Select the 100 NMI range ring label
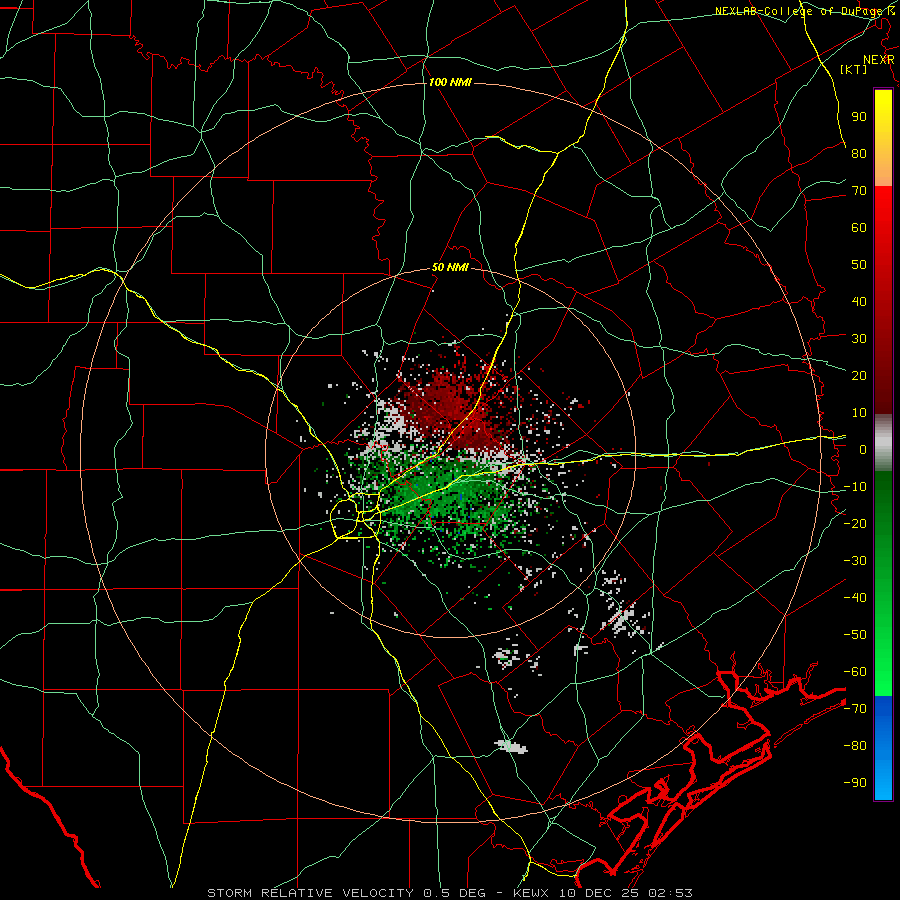Image resolution: width=900 pixels, height=900 pixels. point(450,82)
